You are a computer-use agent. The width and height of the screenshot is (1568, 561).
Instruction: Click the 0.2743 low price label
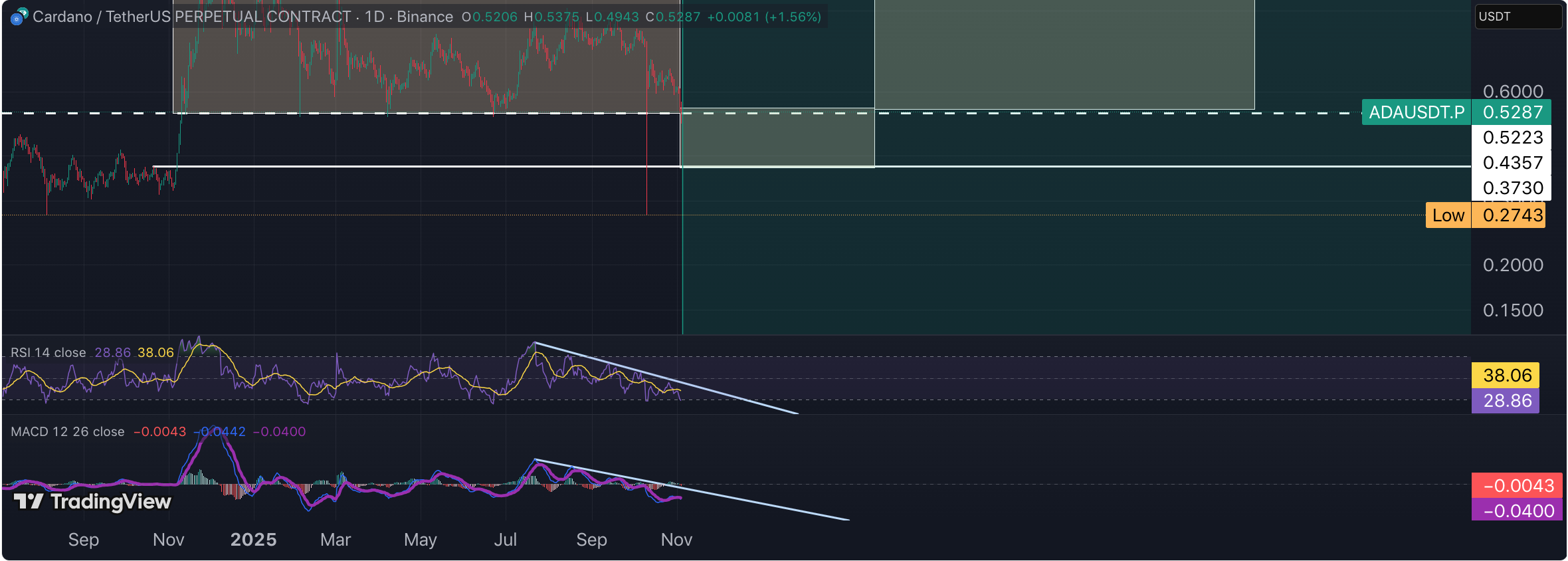(x=1512, y=215)
